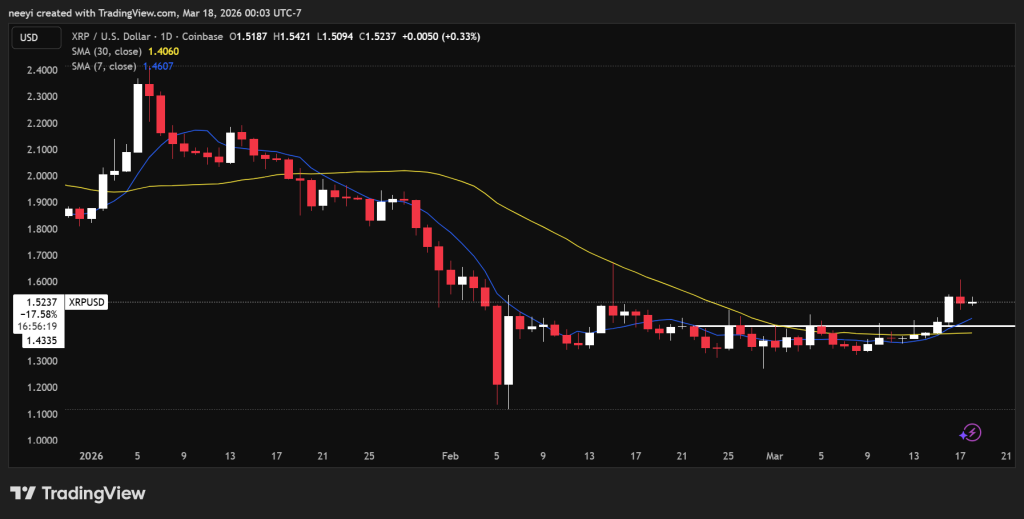Open the USD currency selector
The height and width of the screenshot is (519, 1024).
pyautogui.click(x=31, y=38)
